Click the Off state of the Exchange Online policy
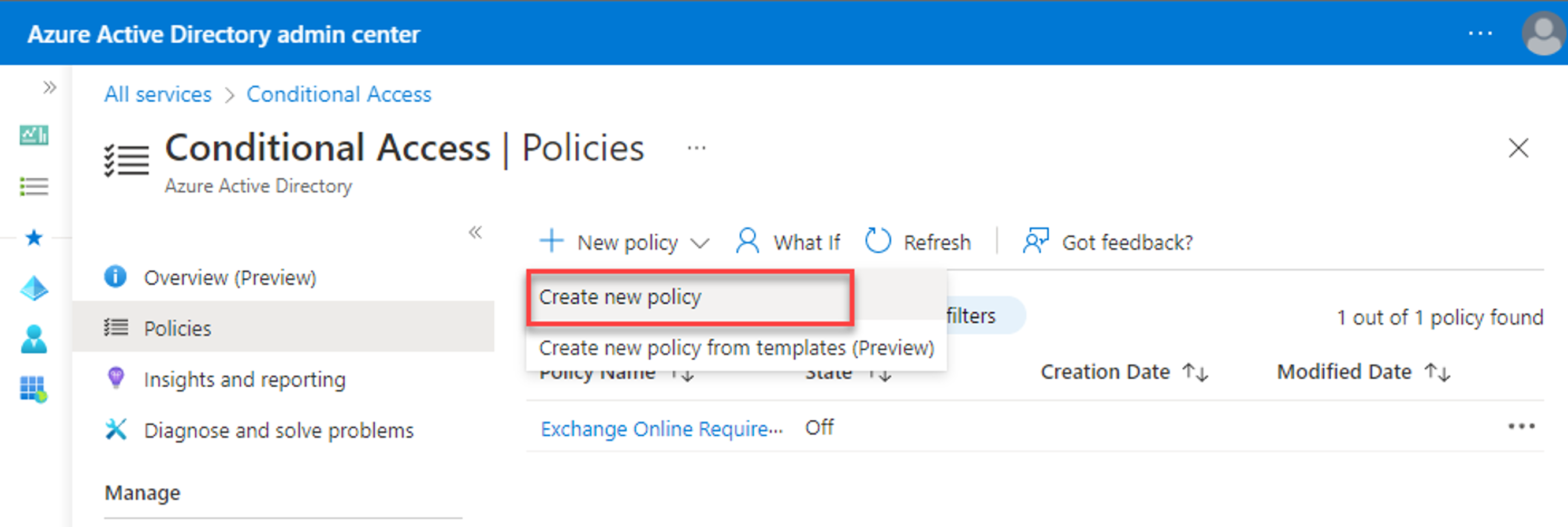 (x=820, y=428)
